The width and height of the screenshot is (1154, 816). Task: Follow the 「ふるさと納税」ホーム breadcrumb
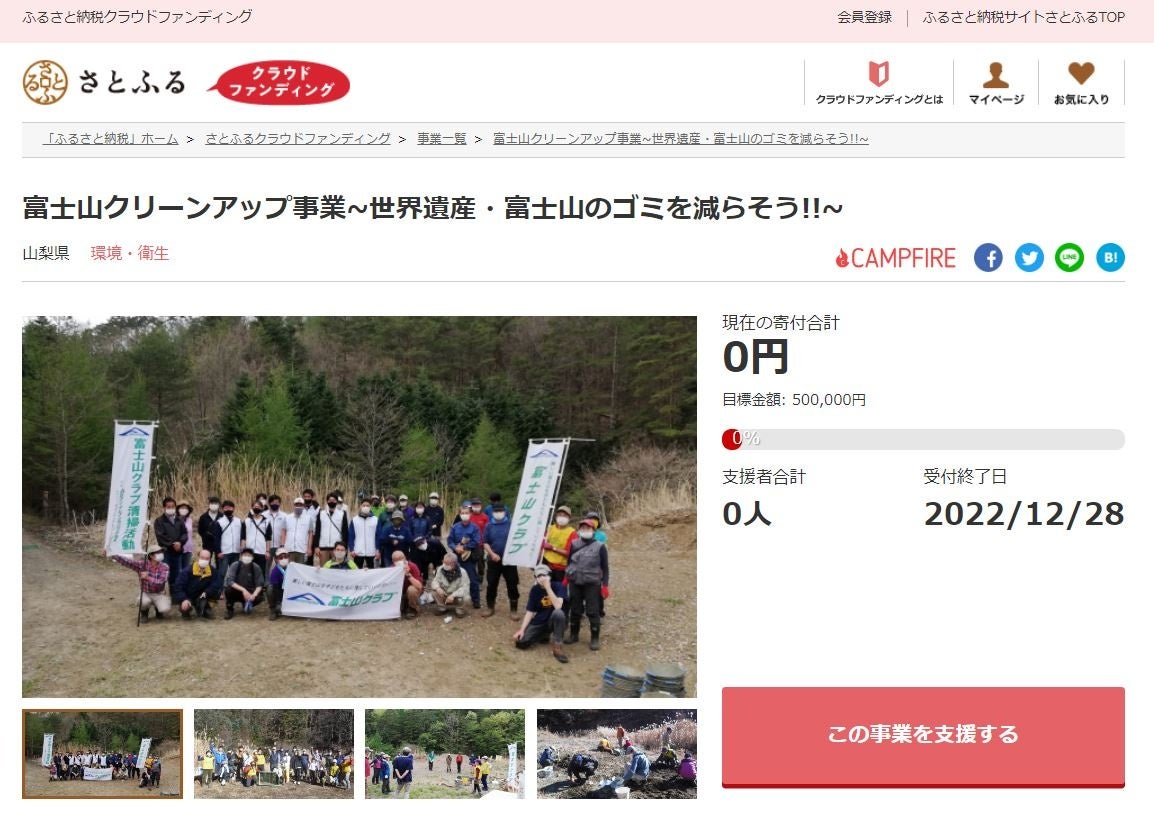pyautogui.click(x=110, y=138)
